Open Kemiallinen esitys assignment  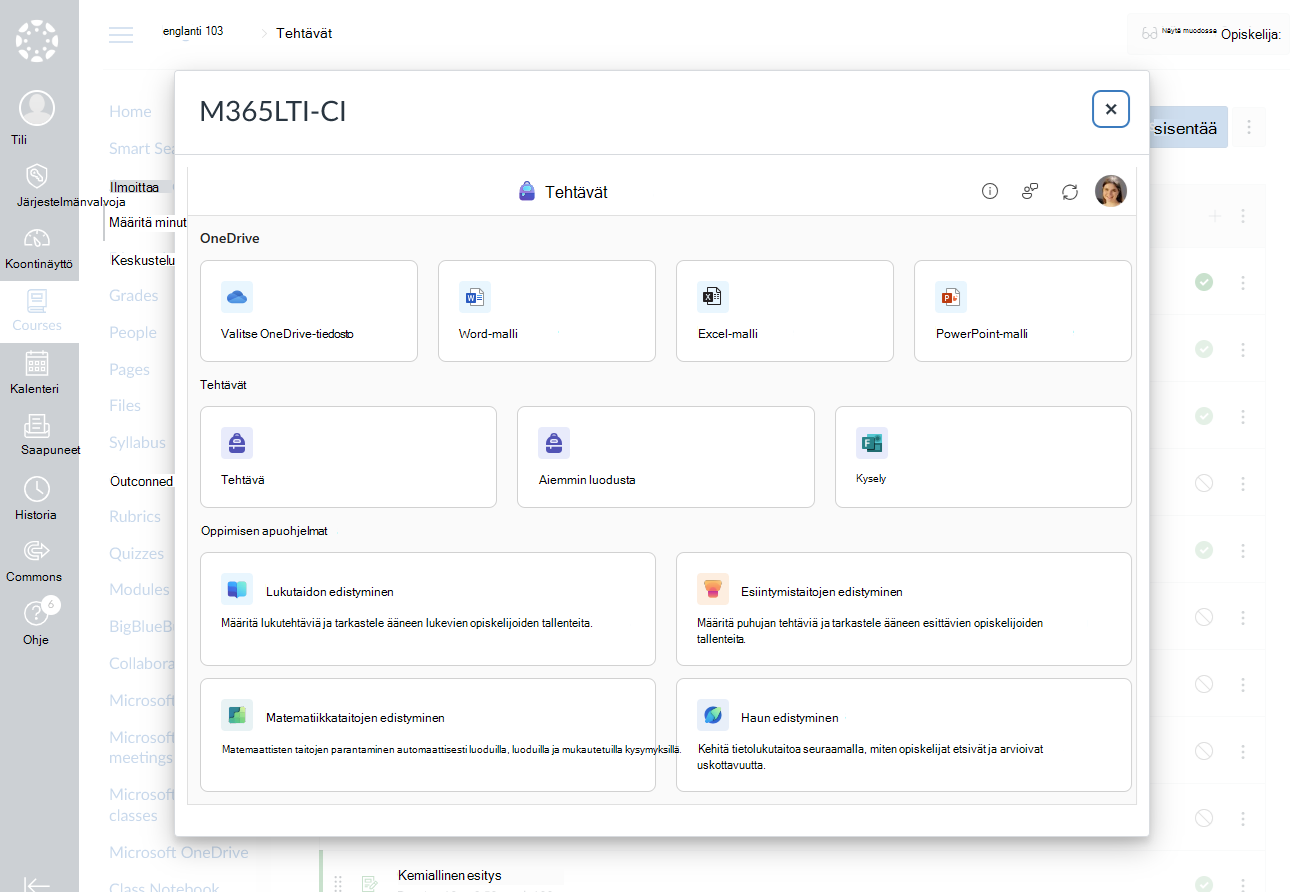pos(449,876)
